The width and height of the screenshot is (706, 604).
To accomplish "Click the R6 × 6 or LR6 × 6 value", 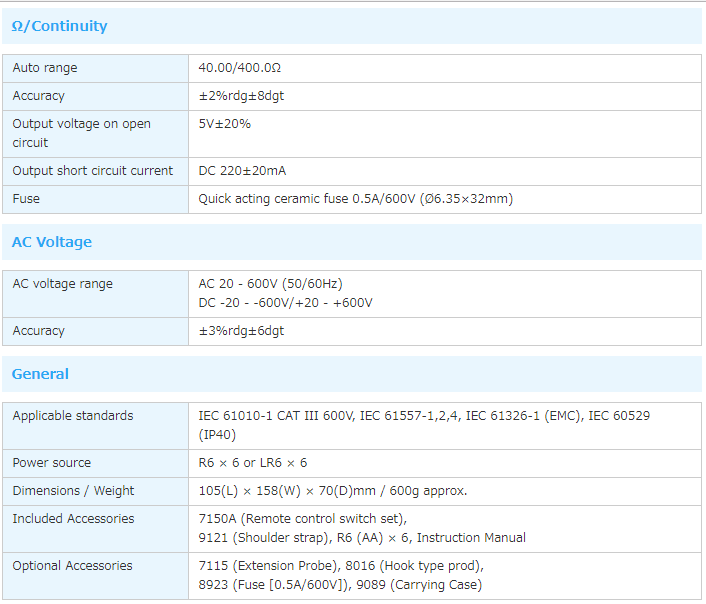I will pyautogui.click(x=252, y=463).
